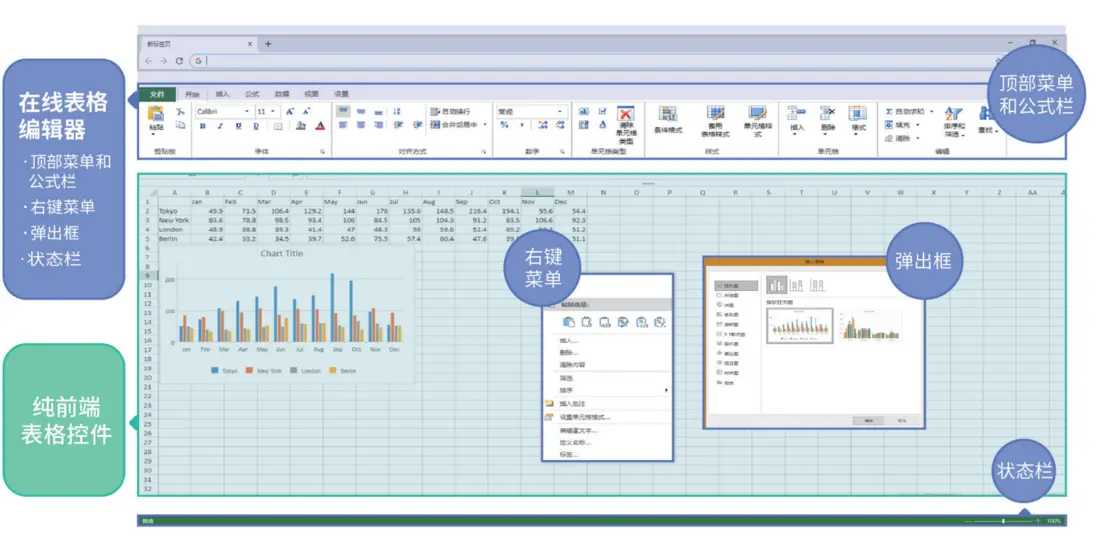Click 清除单元格类型 red X icon
The height and width of the screenshot is (543, 1098).
(625, 114)
